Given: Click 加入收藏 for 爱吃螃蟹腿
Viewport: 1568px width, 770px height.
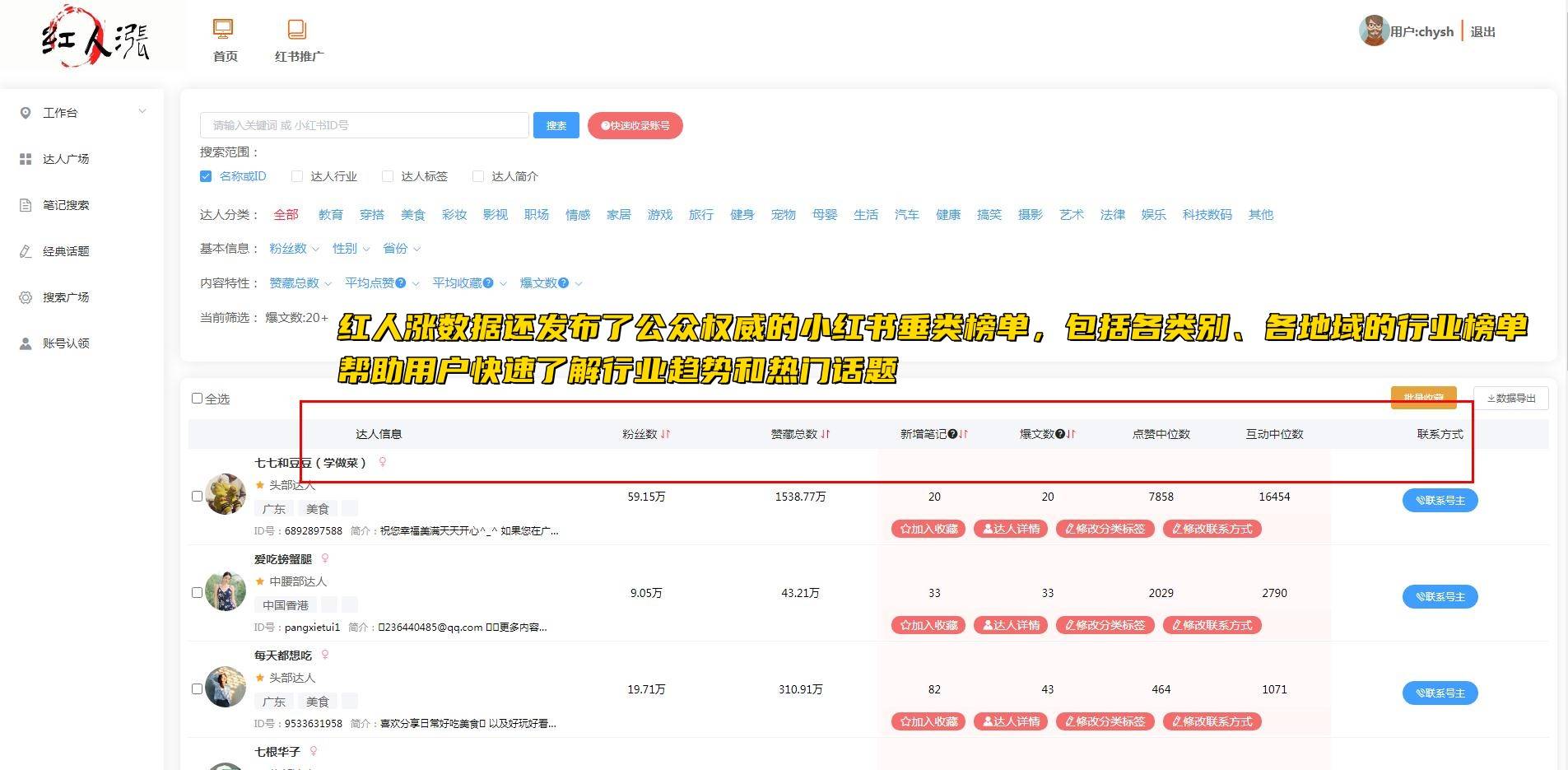Looking at the screenshot, I should click(x=928, y=625).
